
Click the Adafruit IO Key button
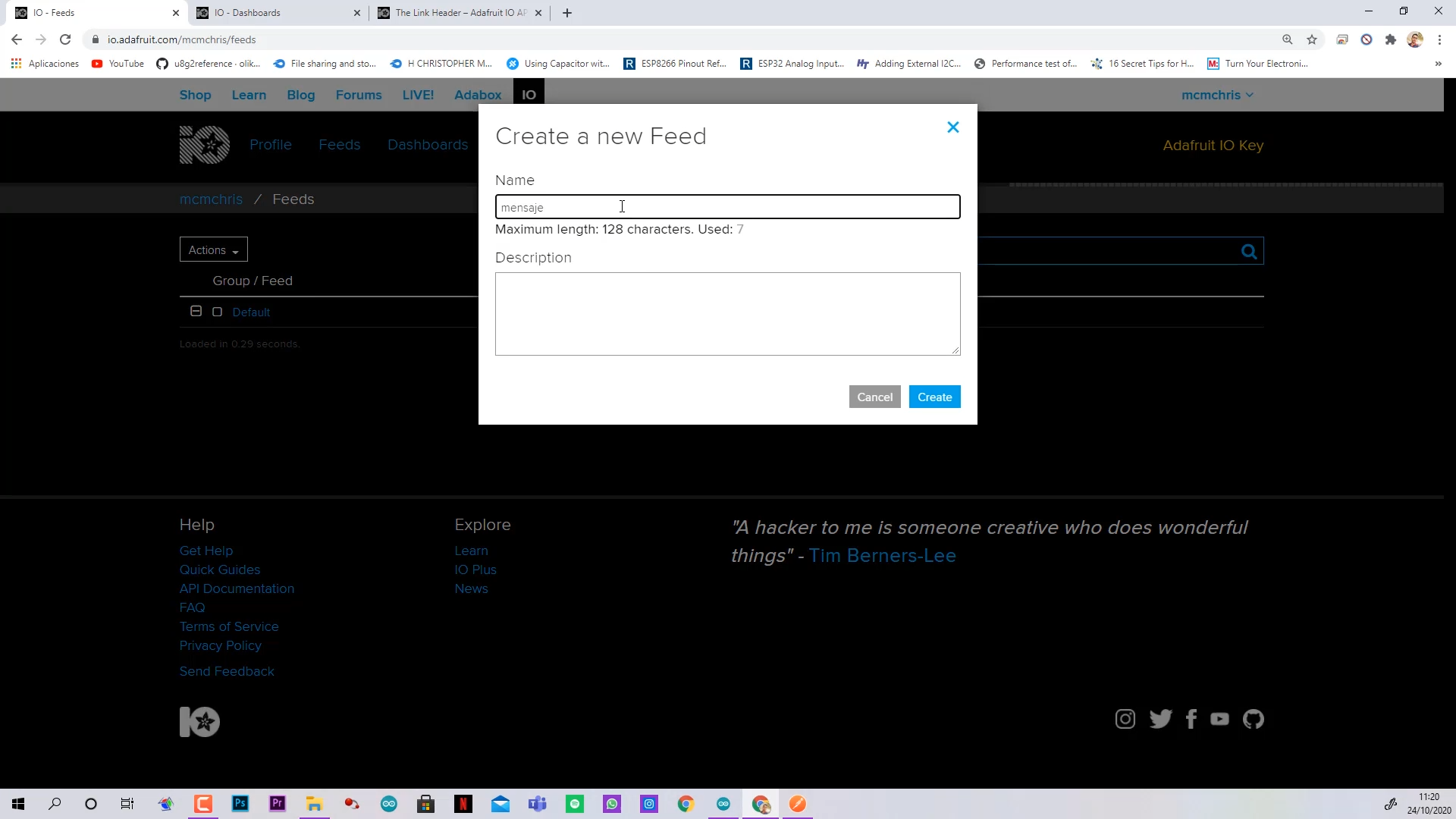pos(1213,145)
